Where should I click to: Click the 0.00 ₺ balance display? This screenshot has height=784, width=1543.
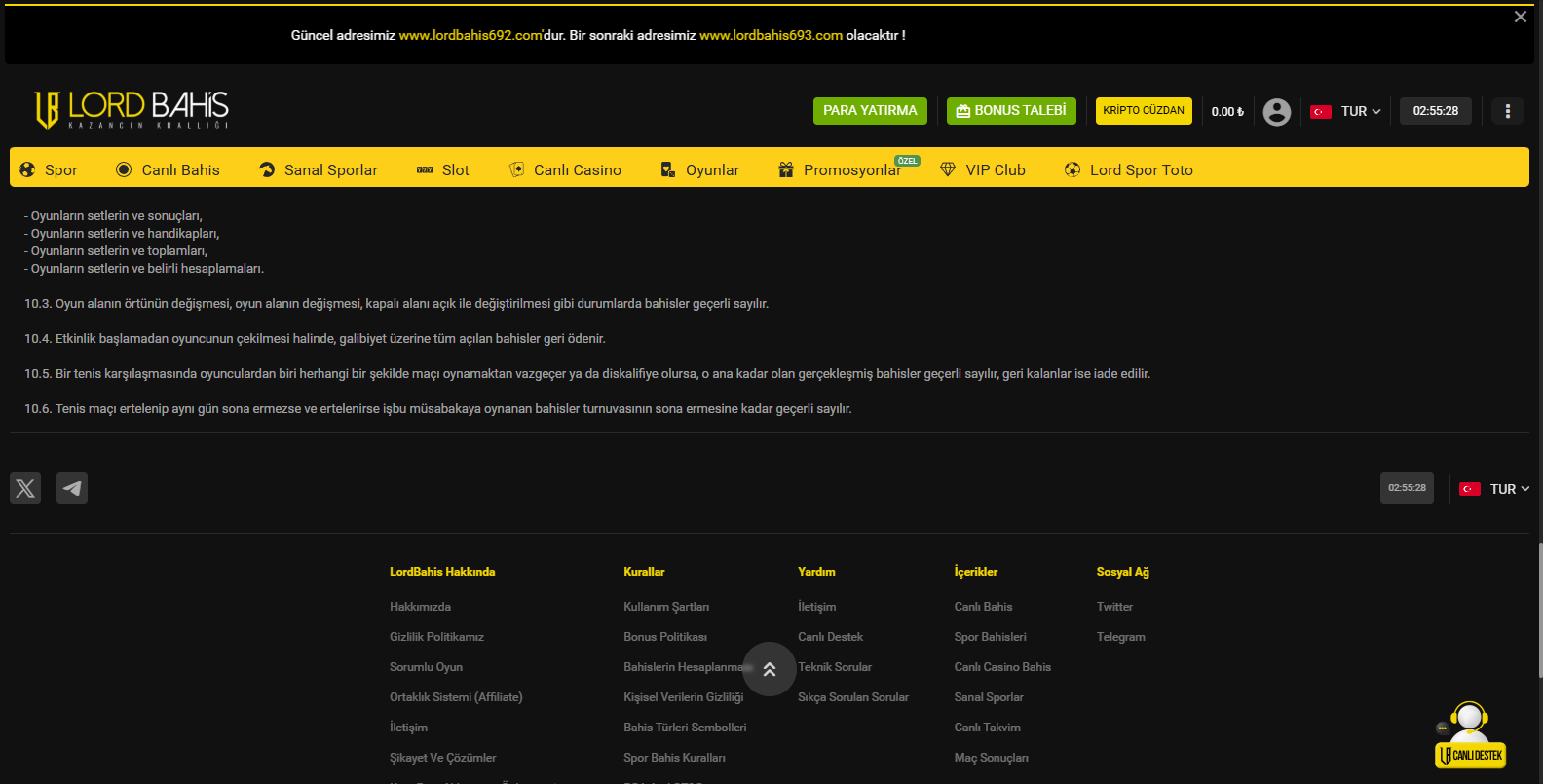click(x=1227, y=112)
